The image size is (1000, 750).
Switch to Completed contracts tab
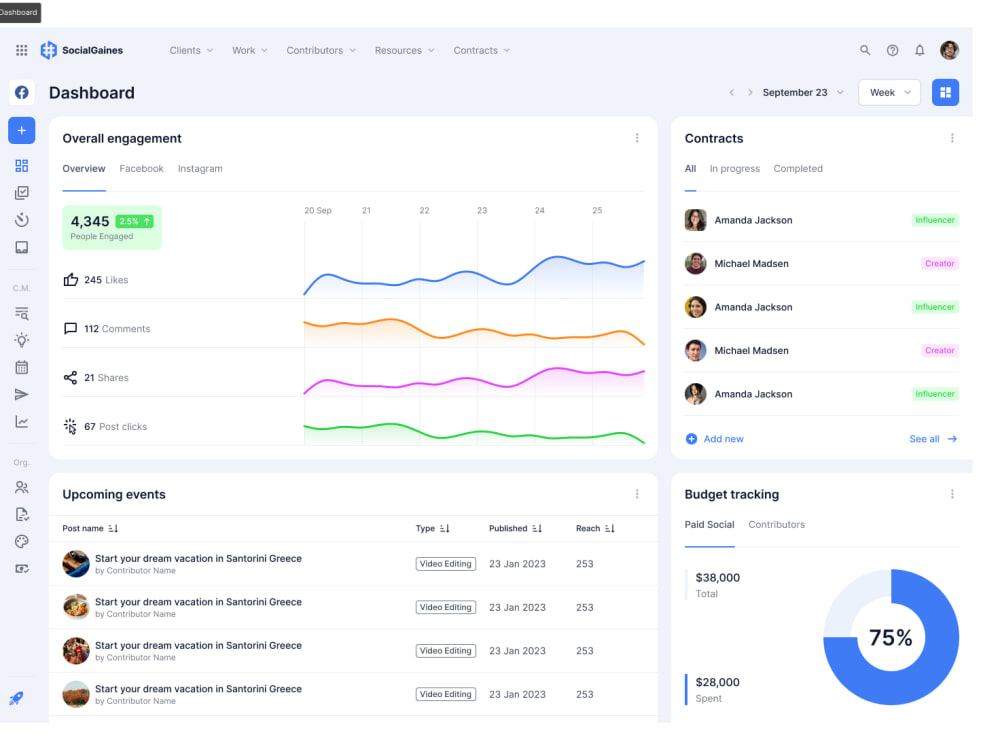point(798,169)
